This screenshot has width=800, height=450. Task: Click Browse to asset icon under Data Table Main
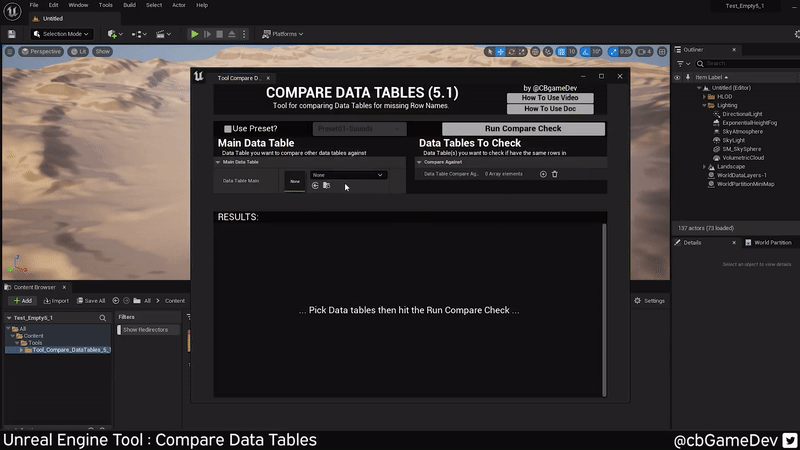[x=326, y=185]
